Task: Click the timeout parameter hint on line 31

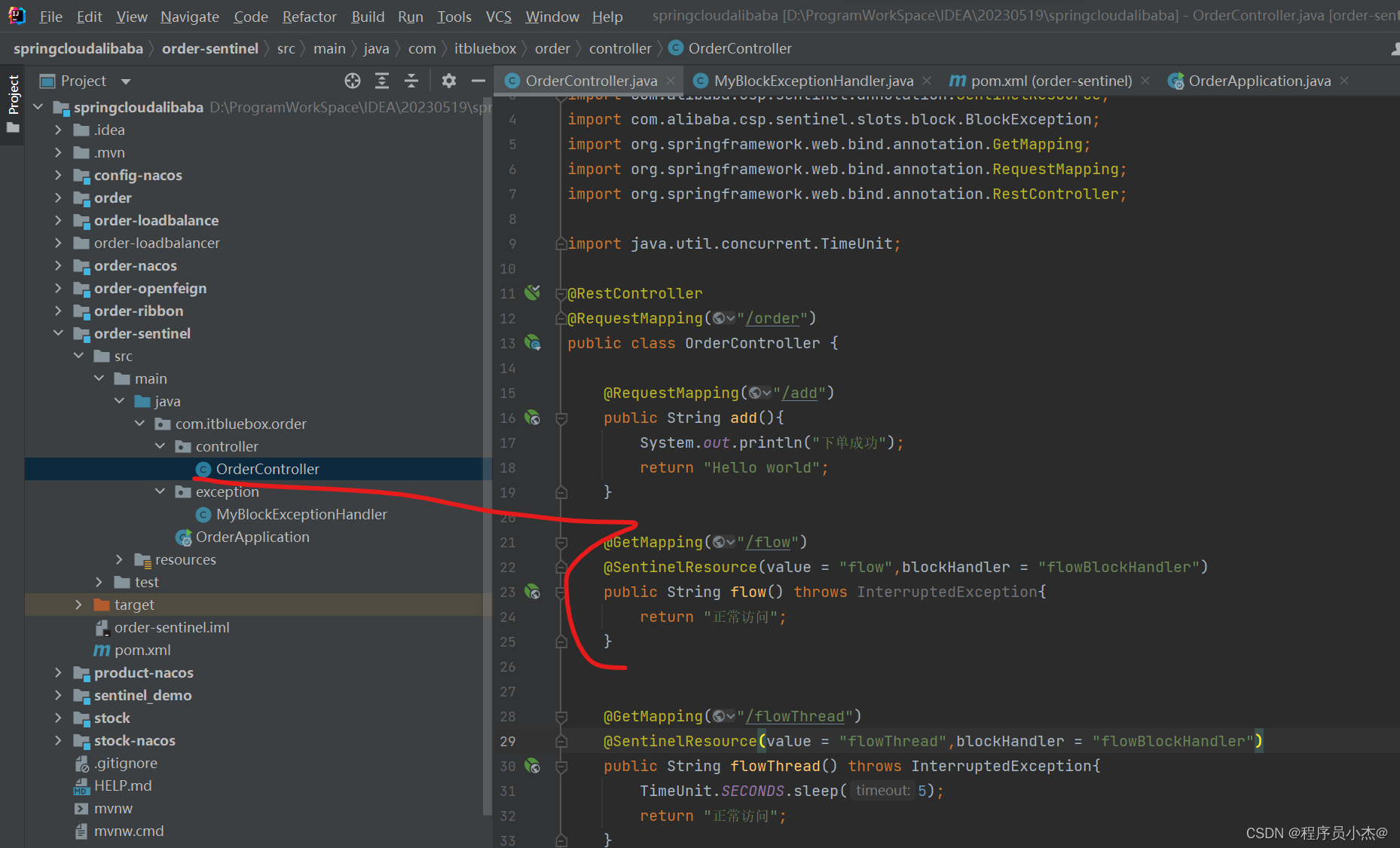Action: pos(882,790)
